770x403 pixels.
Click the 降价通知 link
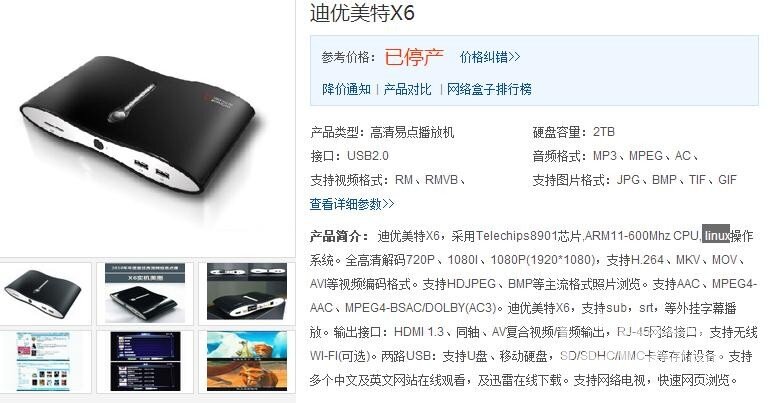(346, 89)
